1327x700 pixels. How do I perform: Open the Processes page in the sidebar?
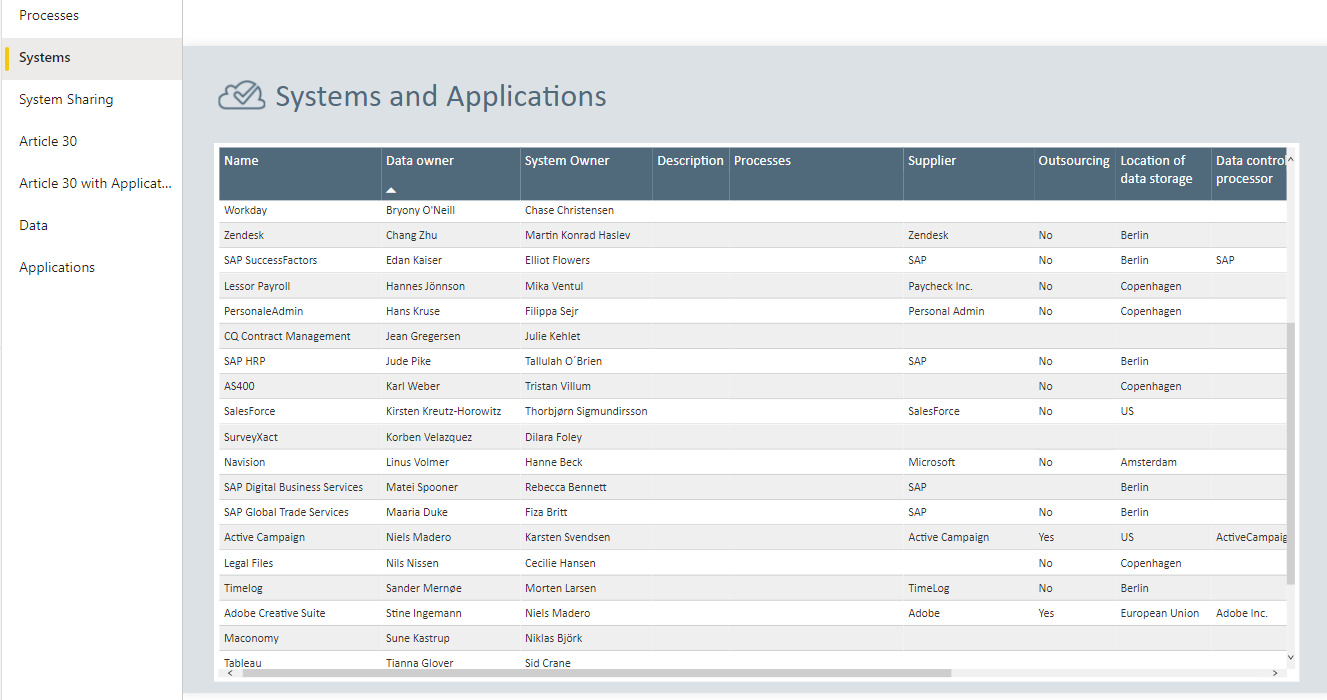[x=49, y=16]
